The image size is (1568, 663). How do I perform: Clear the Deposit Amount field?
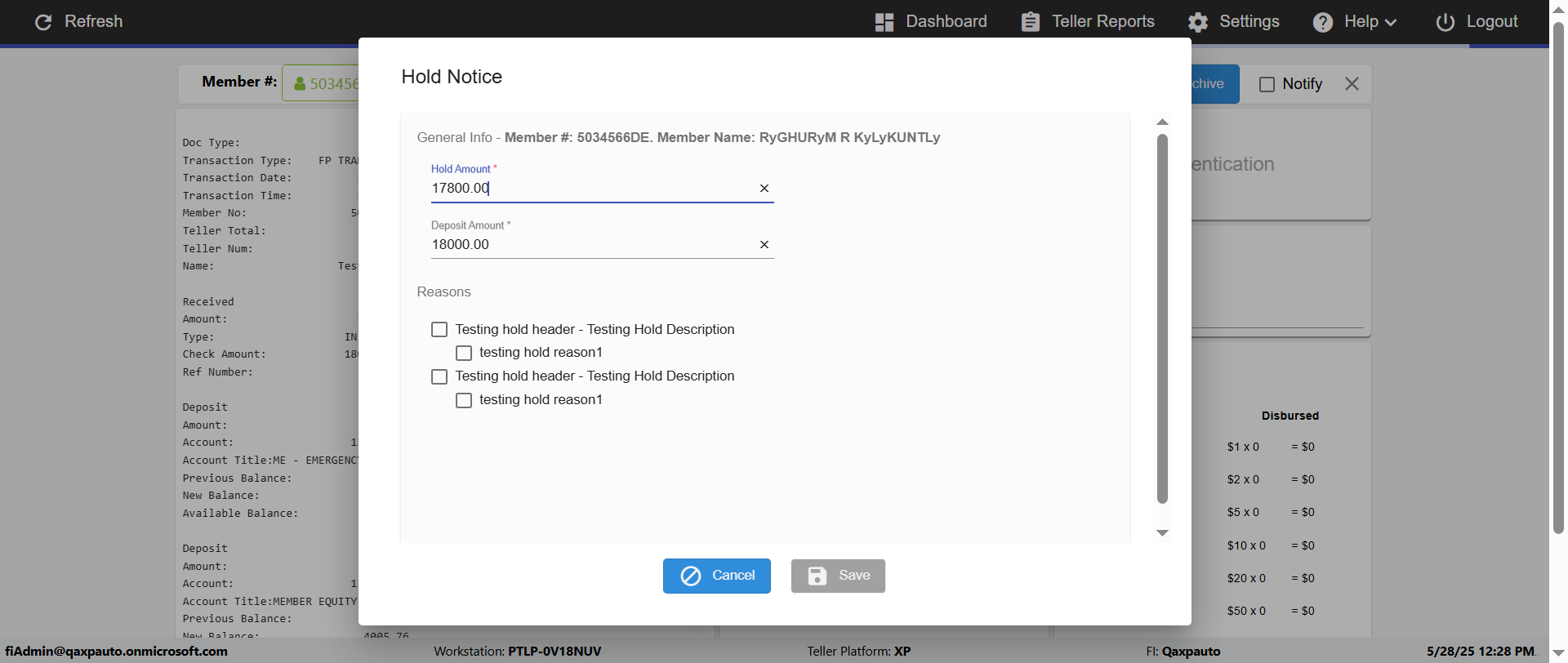764,245
